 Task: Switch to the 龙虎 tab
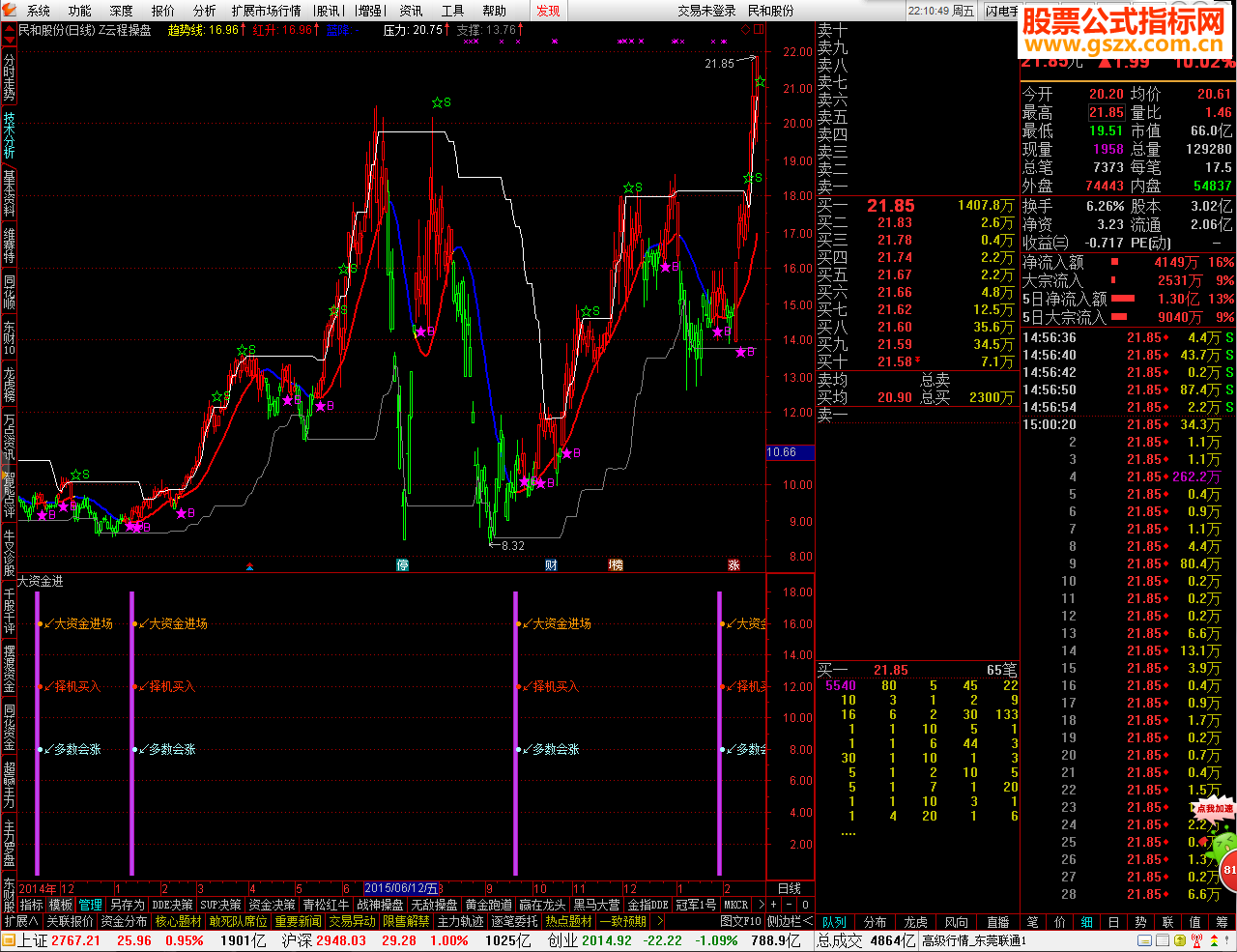point(915,922)
